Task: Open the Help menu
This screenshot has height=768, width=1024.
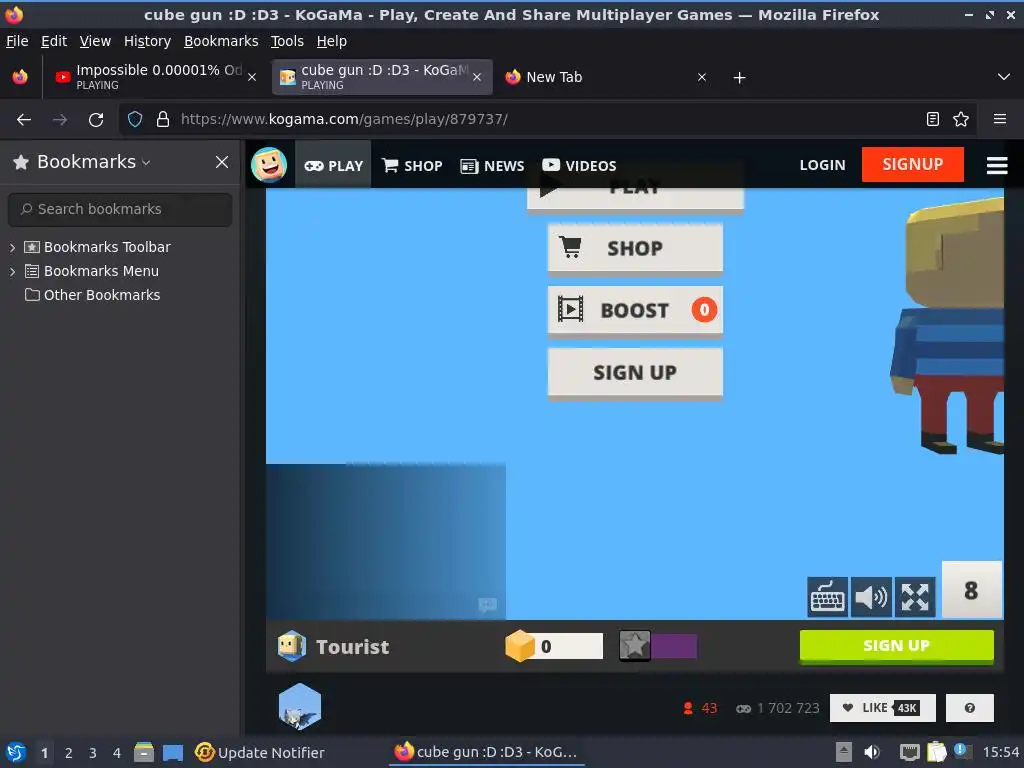Action: (x=331, y=41)
